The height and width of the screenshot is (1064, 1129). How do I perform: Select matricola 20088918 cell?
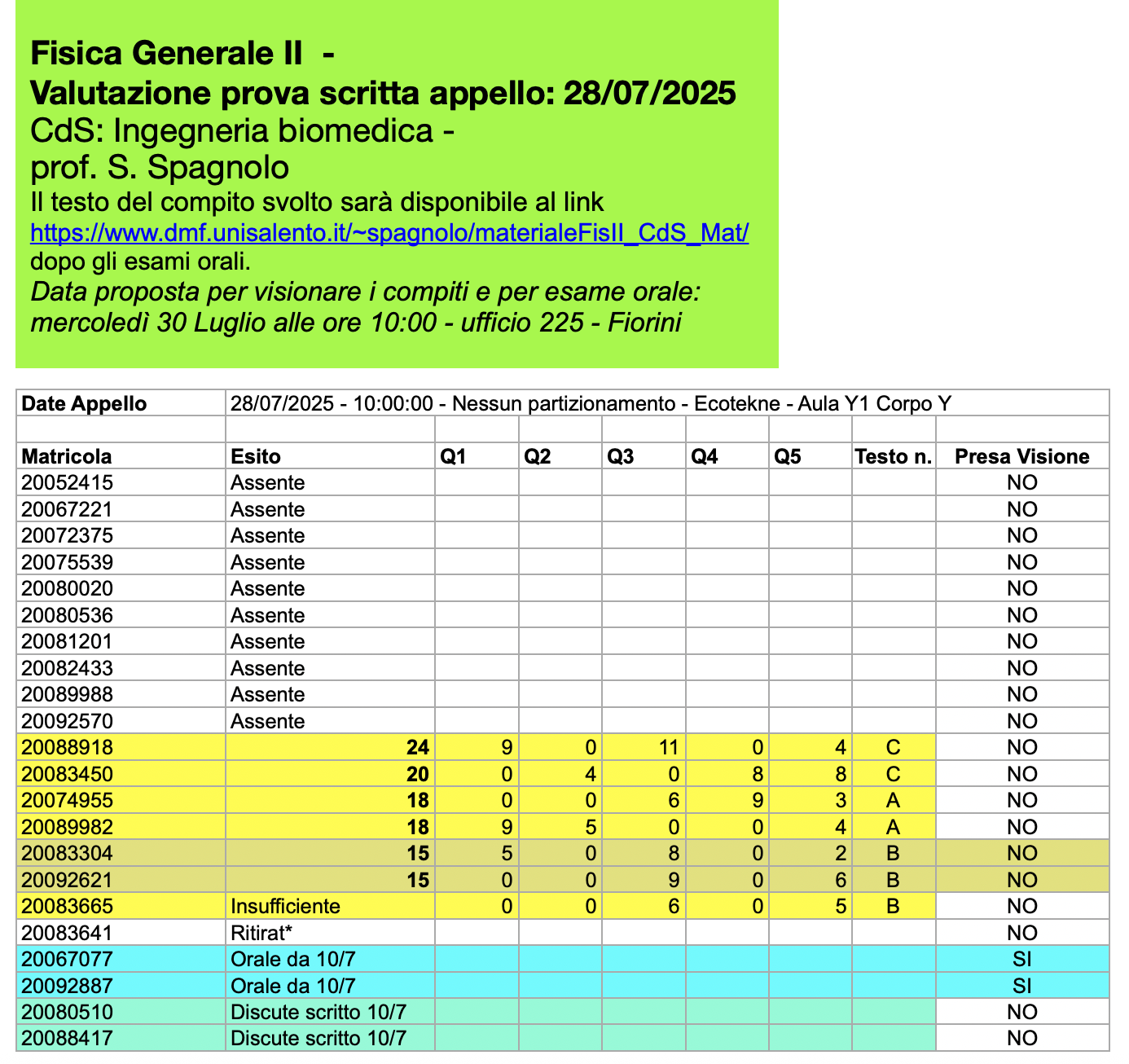[67, 747]
